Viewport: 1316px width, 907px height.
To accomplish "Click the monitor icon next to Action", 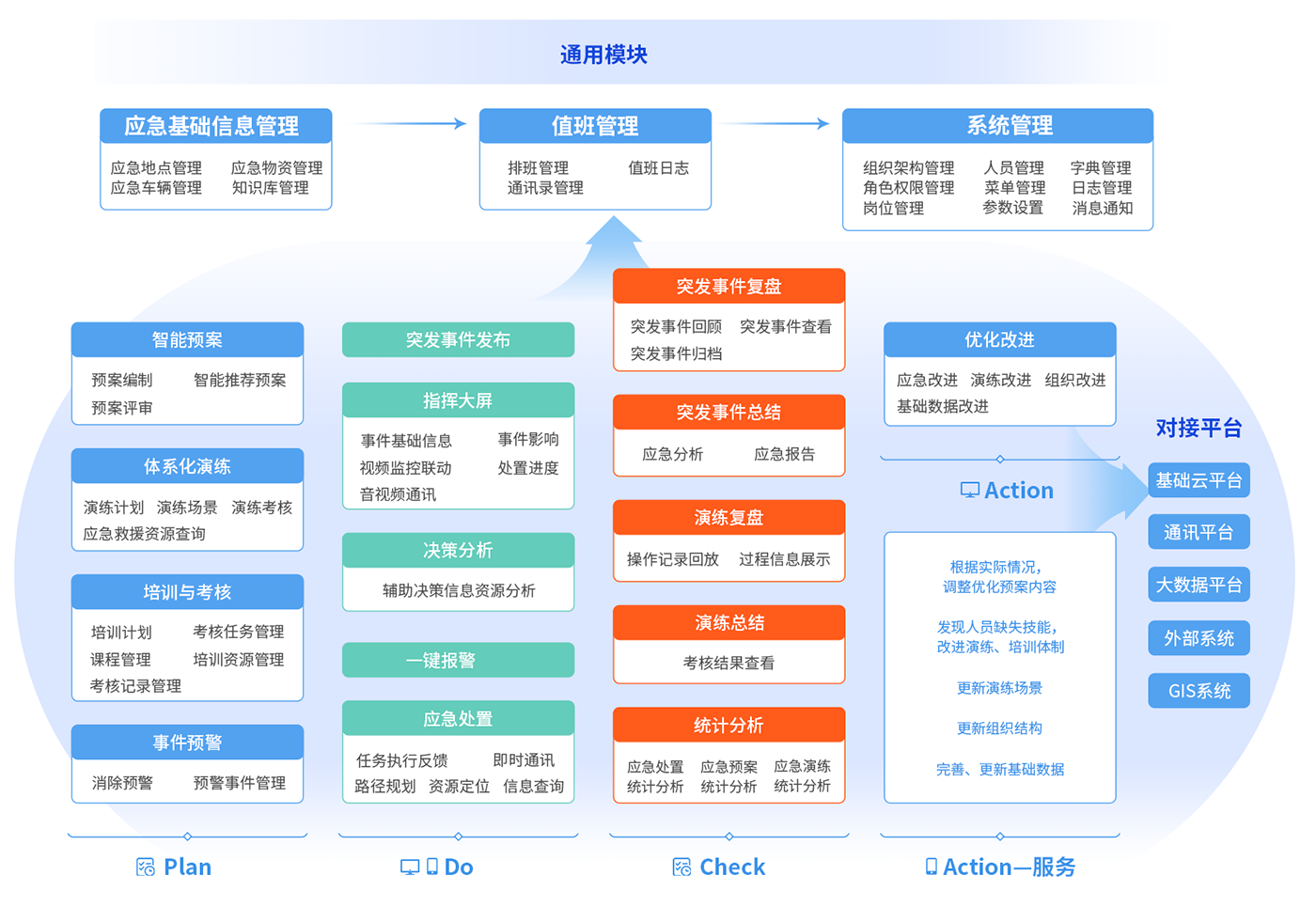I will [x=969, y=491].
